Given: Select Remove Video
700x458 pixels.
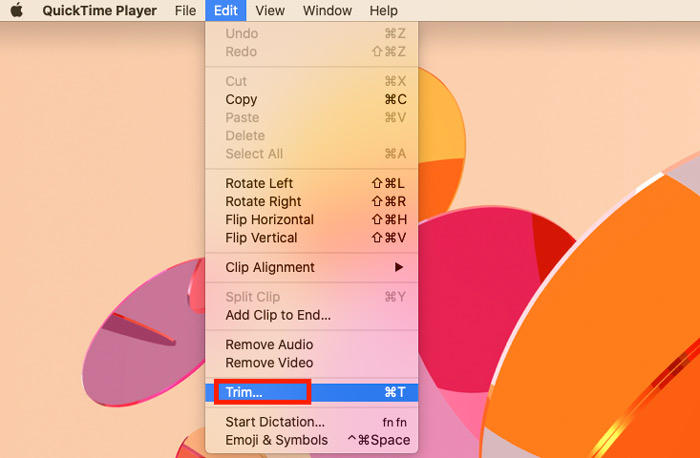Looking at the screenshot, I should pyautogui.click(x=312, y=362).
